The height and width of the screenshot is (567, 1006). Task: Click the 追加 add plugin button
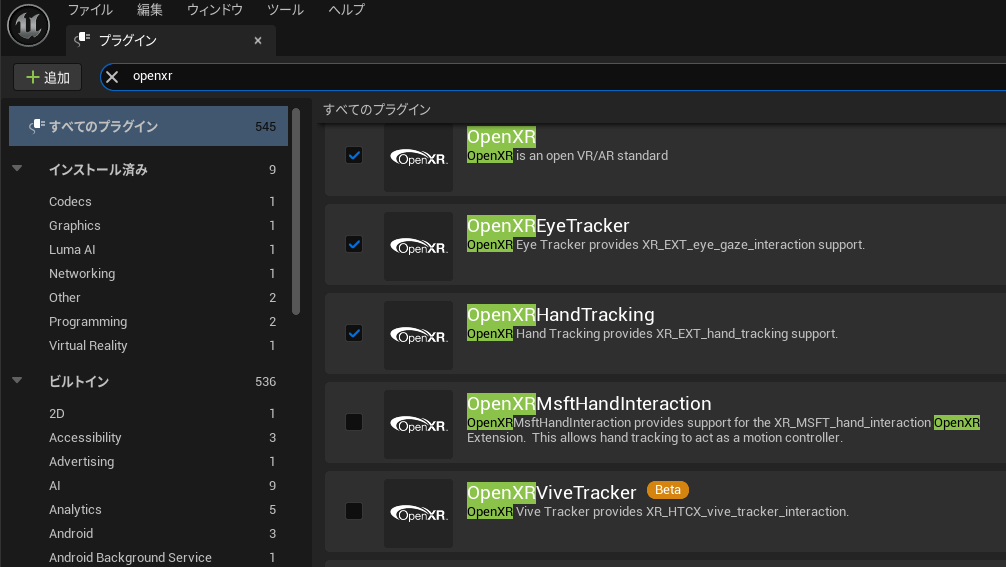pos(47,78)
